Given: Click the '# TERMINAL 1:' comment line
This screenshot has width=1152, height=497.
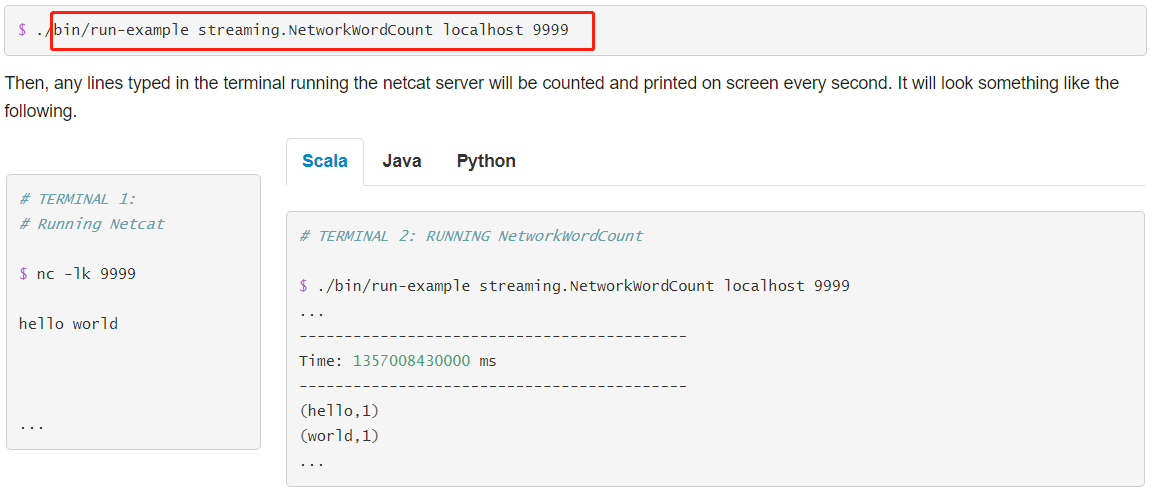Looking at the screenshot, I should coord(78,199).
